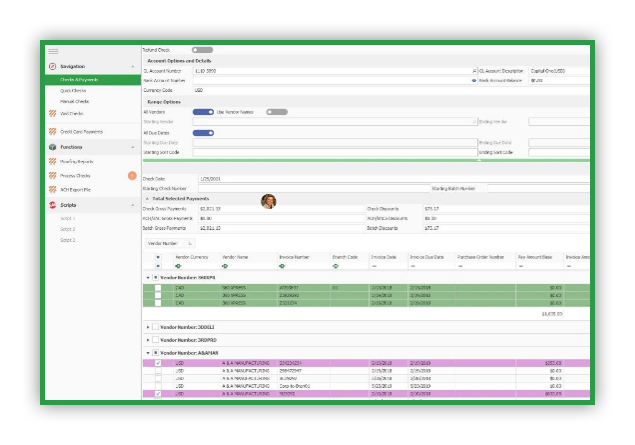The height and width of the screenshot is (445, 635).
Task: Uncheck the first A & A Manufacturing invoice row
Action: pyautogui.click(x=158, y=363)
